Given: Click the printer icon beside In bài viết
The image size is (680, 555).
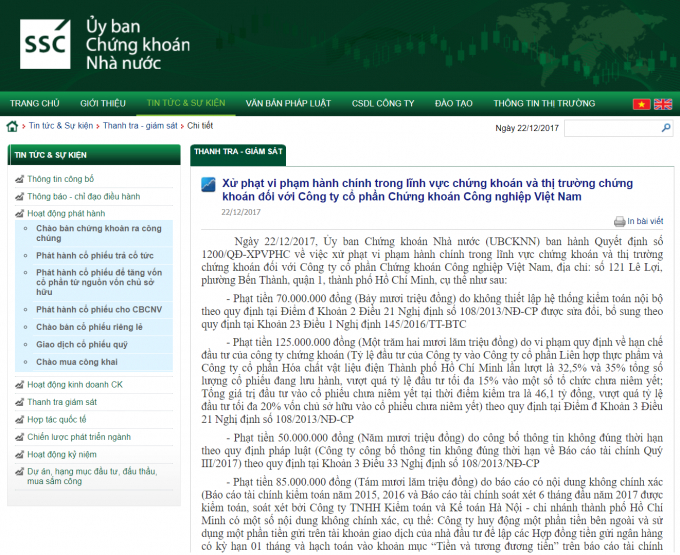Looking at the screenshot, I should tap(619, 221).
